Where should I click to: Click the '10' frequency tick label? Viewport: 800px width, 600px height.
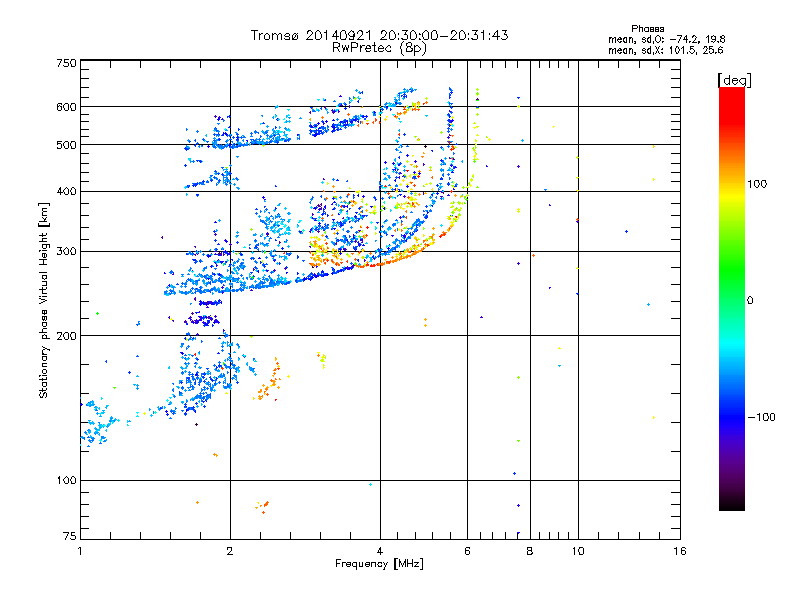tap(578, 551)
